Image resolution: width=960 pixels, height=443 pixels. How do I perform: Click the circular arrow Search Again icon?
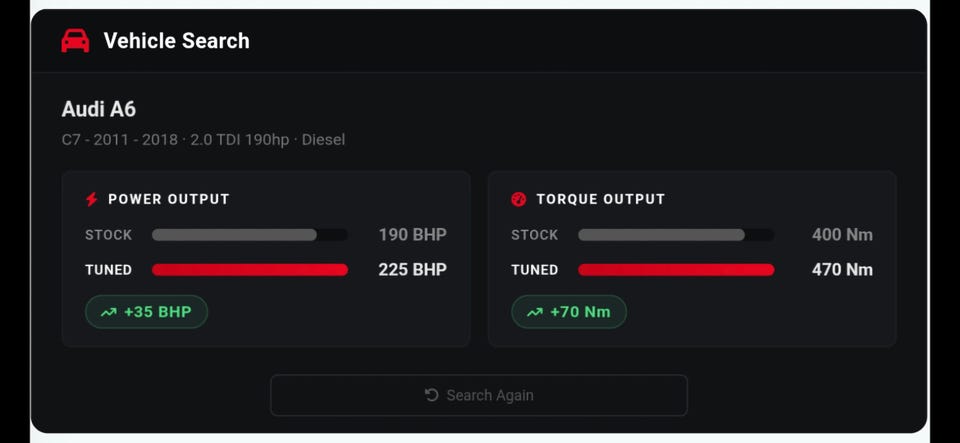click(x=432, y=395)
